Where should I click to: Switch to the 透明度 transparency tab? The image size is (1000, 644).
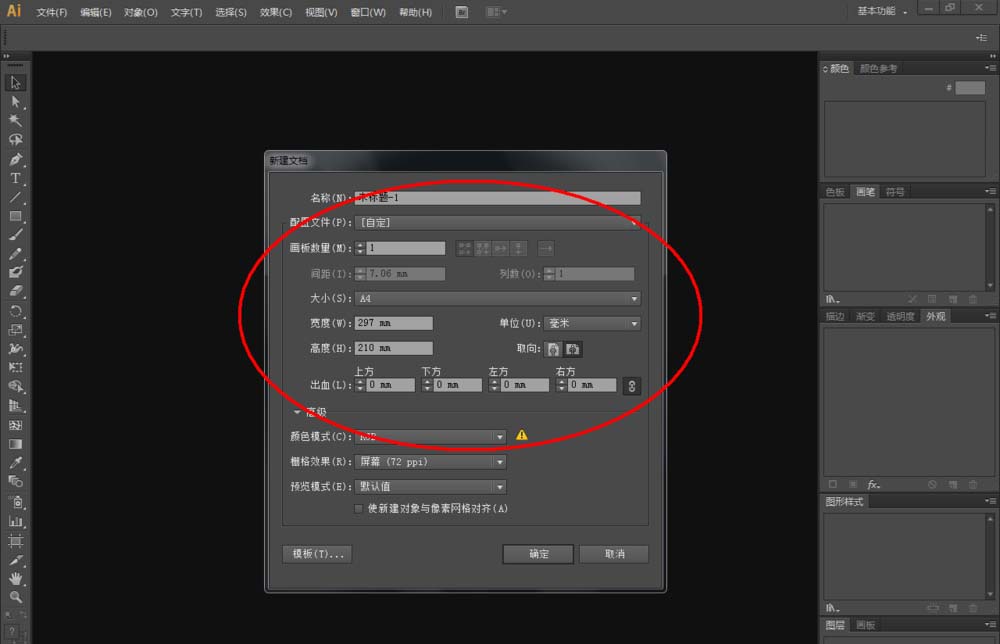(900, 316)
